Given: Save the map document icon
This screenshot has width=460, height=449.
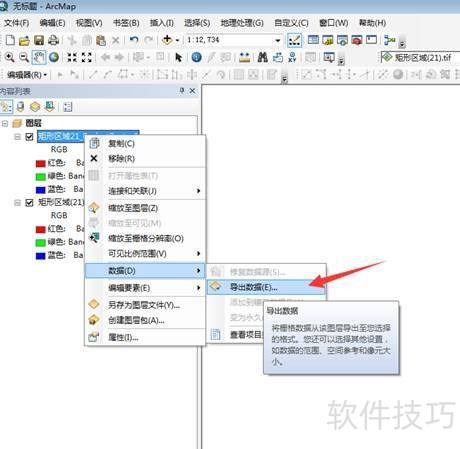Looking at the screenshot, I should tap(39, 40).
